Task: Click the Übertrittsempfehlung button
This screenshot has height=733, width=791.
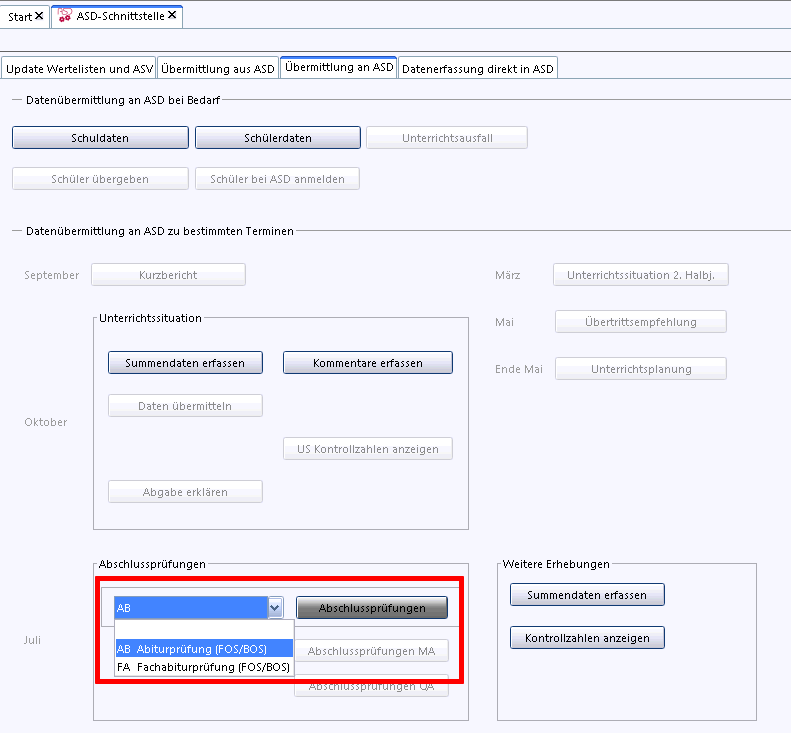Action: pos(640,322)
